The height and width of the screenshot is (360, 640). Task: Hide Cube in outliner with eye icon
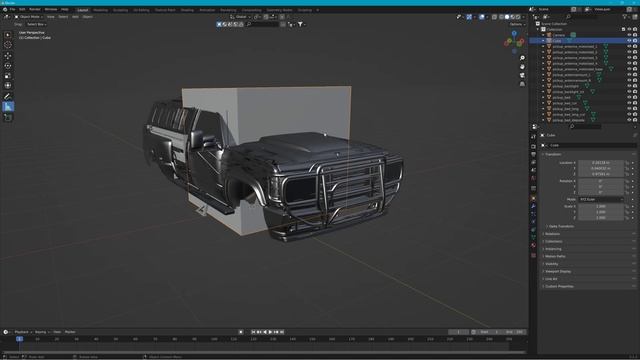(629, 41)
